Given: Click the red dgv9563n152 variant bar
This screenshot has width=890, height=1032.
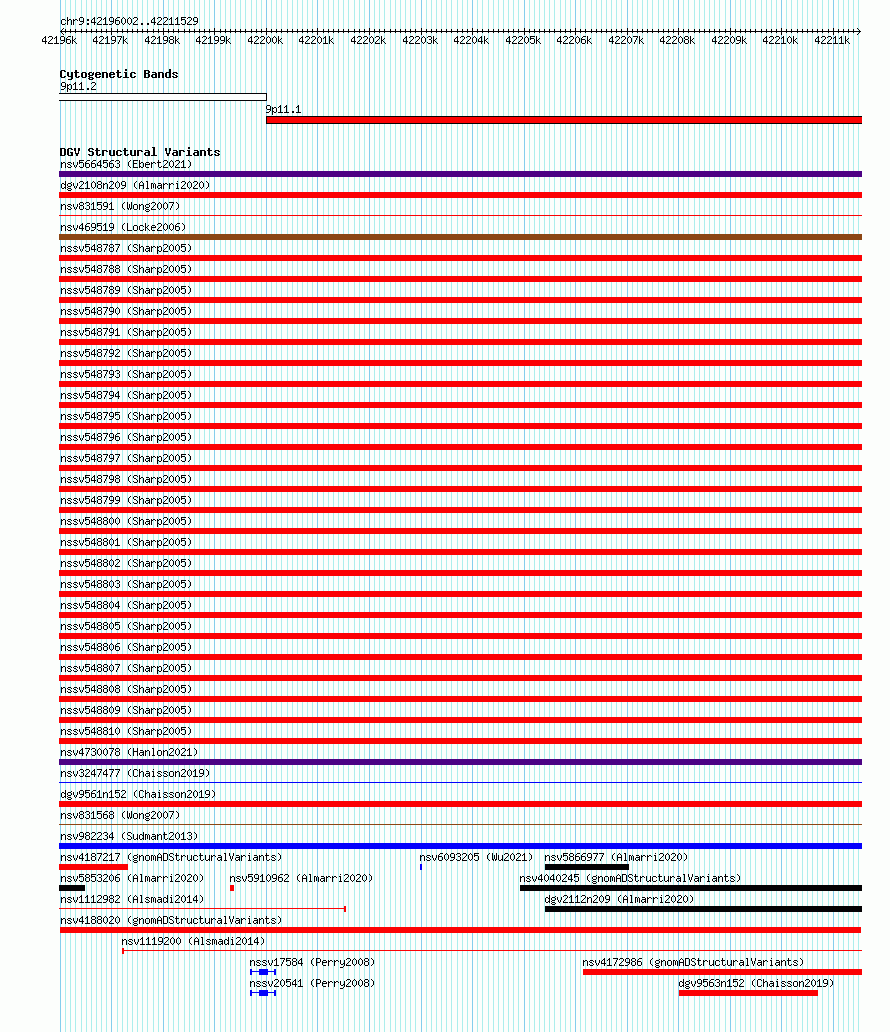Looking at the screenshot, I should (748, 993).
